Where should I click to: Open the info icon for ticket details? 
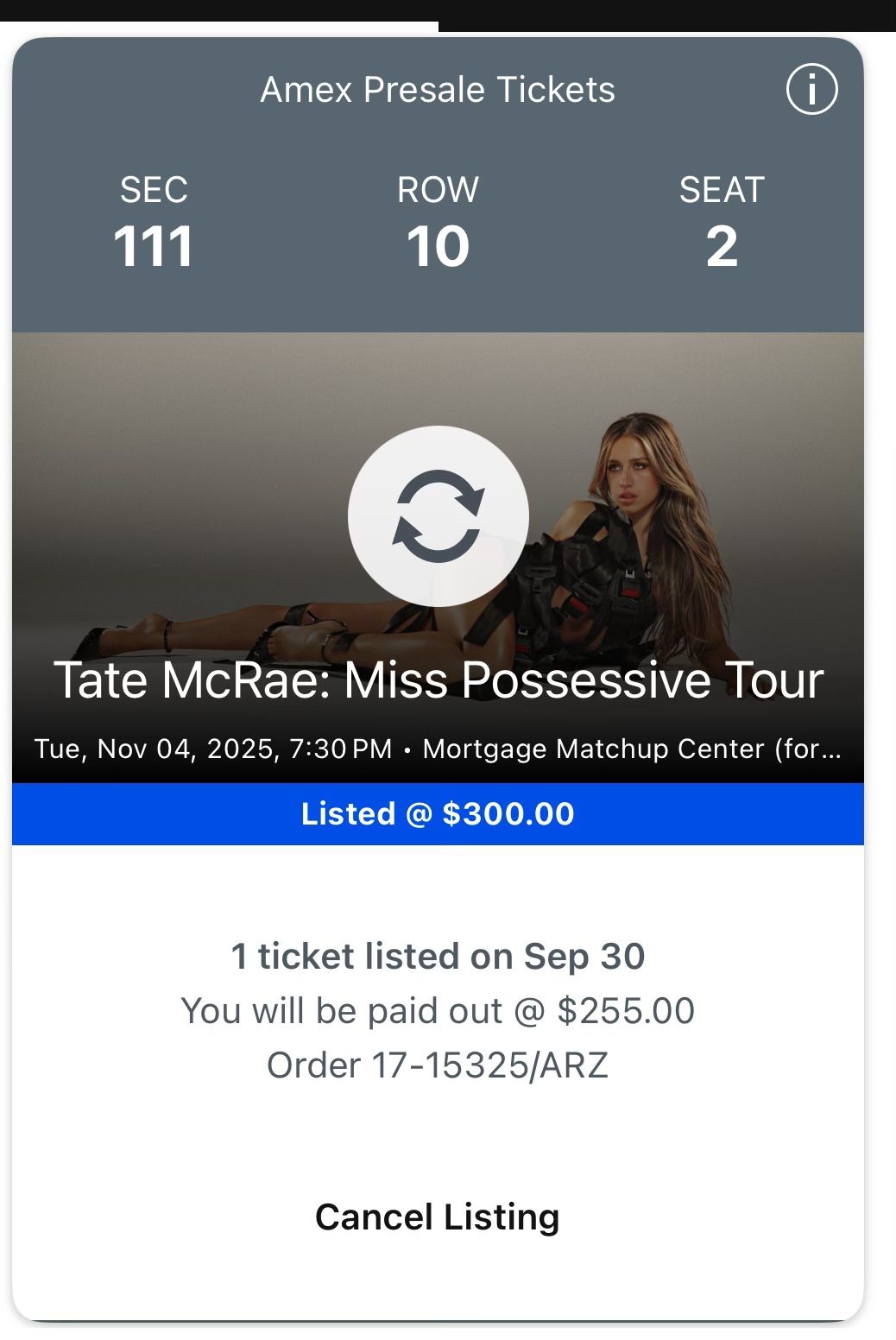813,88
